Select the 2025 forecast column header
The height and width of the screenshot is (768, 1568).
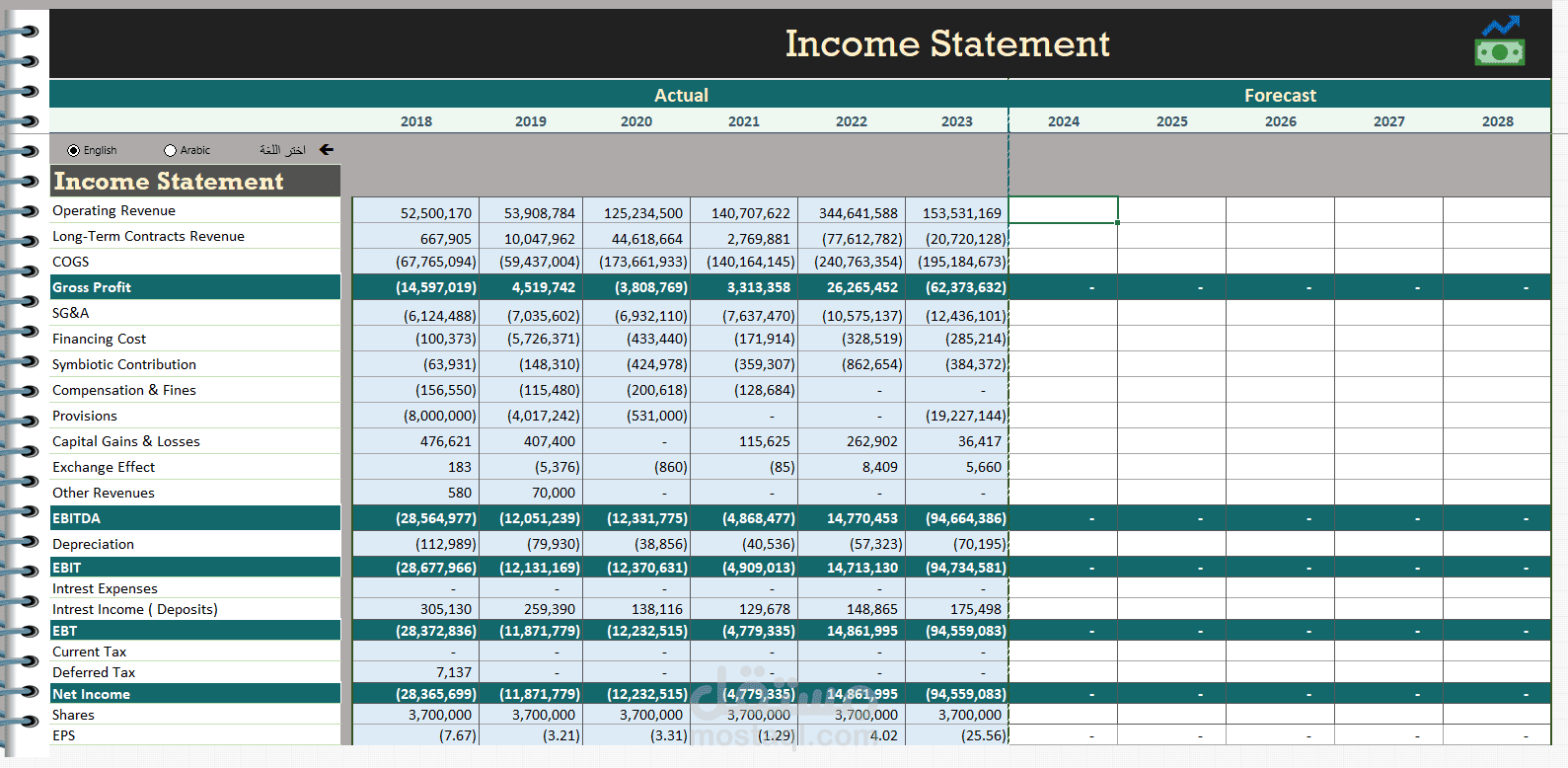click(x=1172, y=121)
